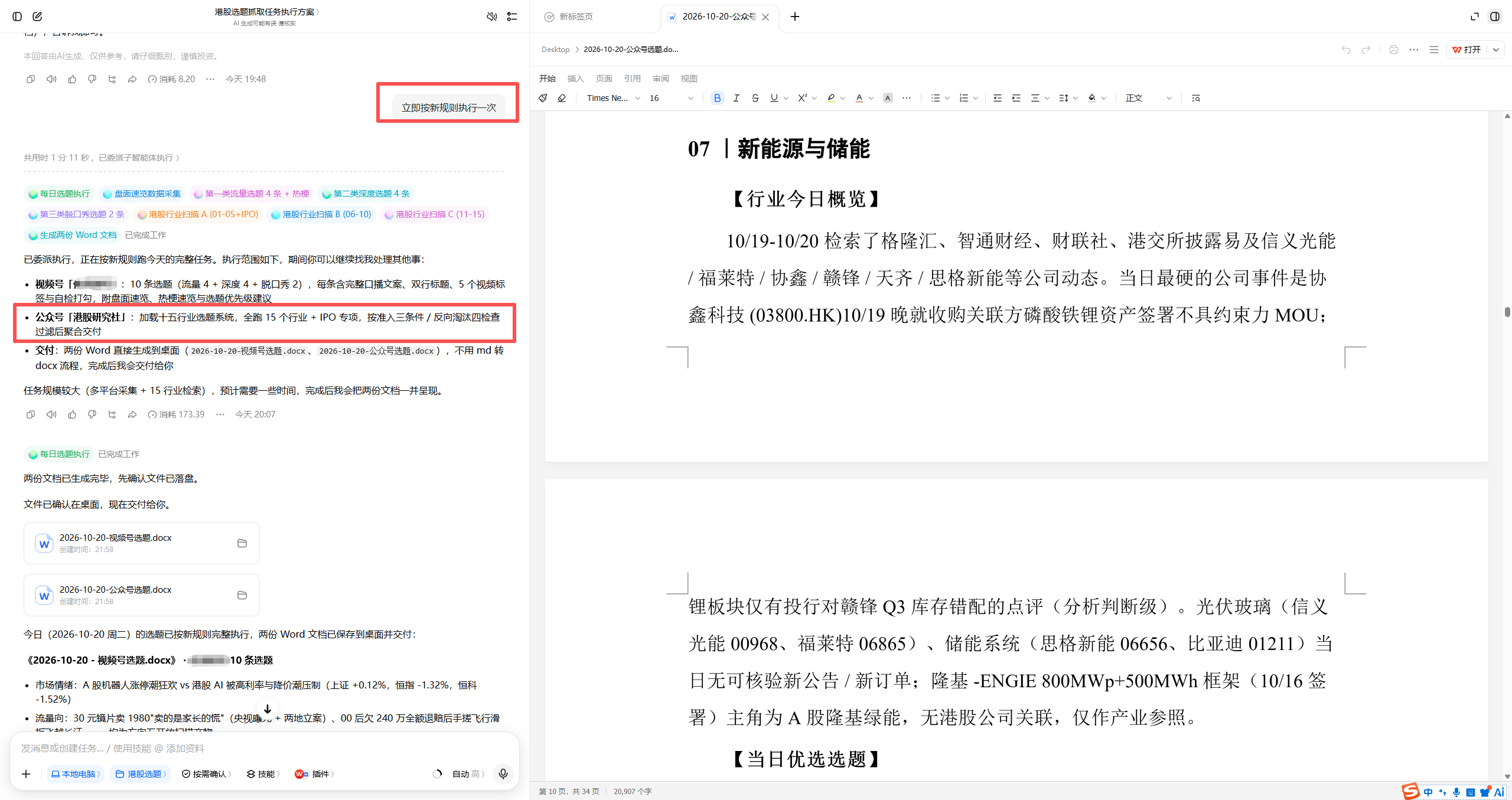This screenshot has width=1512, height=800.
Task: Switch to the 插入 ribbon tab
Action: pyautogui.click(x=575, y=79)
